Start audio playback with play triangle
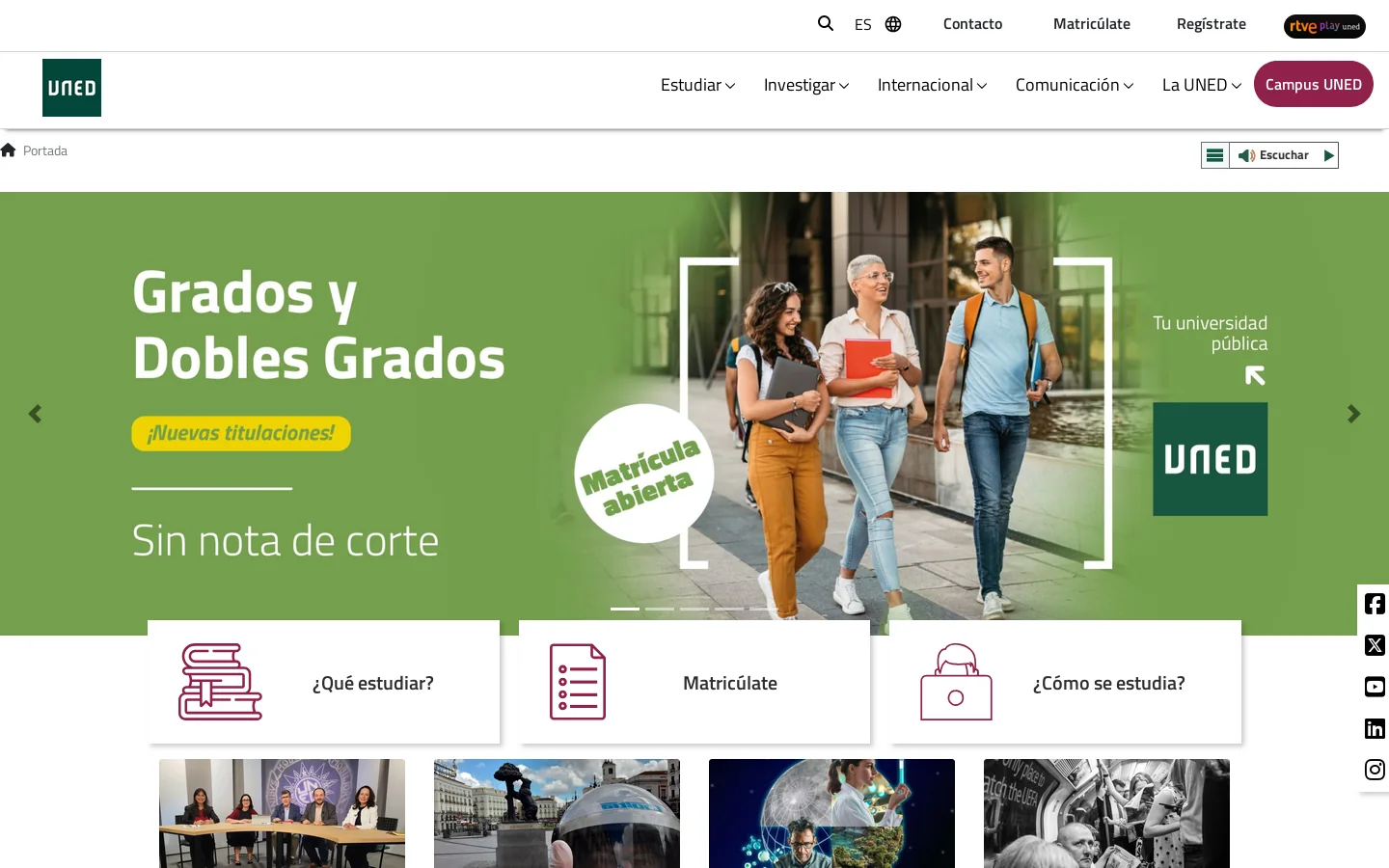1389x868 pixels. pyautogui.click(x=1328, y=155)
